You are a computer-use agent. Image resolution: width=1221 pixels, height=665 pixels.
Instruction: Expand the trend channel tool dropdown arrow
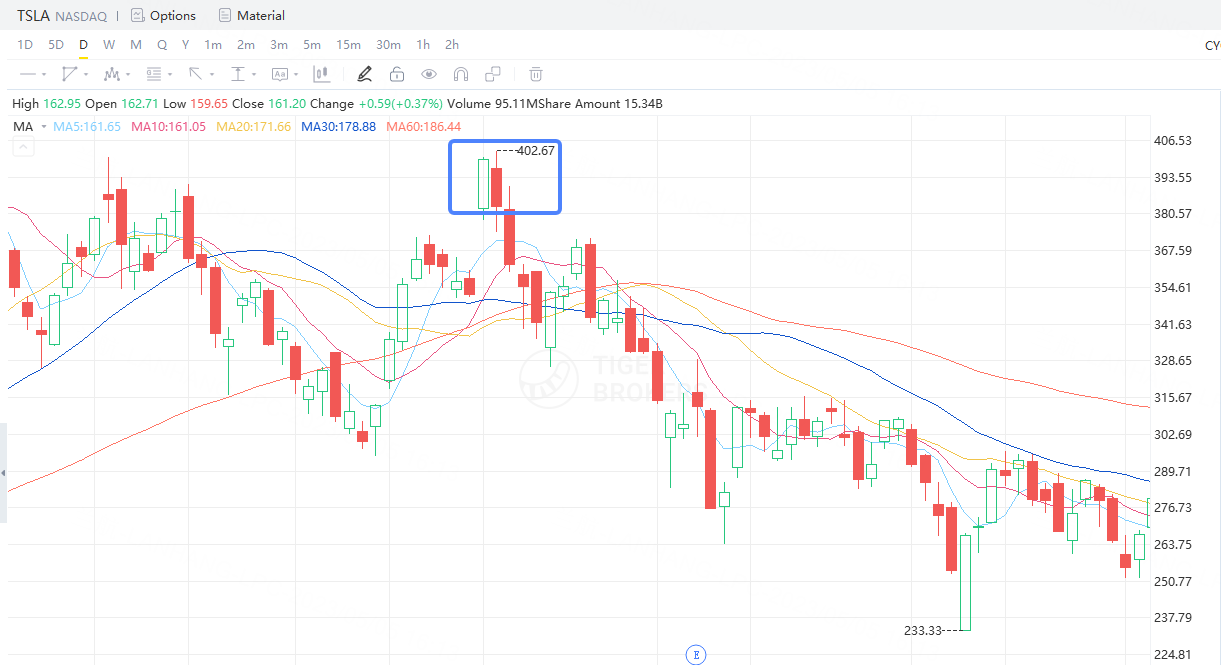[86, 75]
